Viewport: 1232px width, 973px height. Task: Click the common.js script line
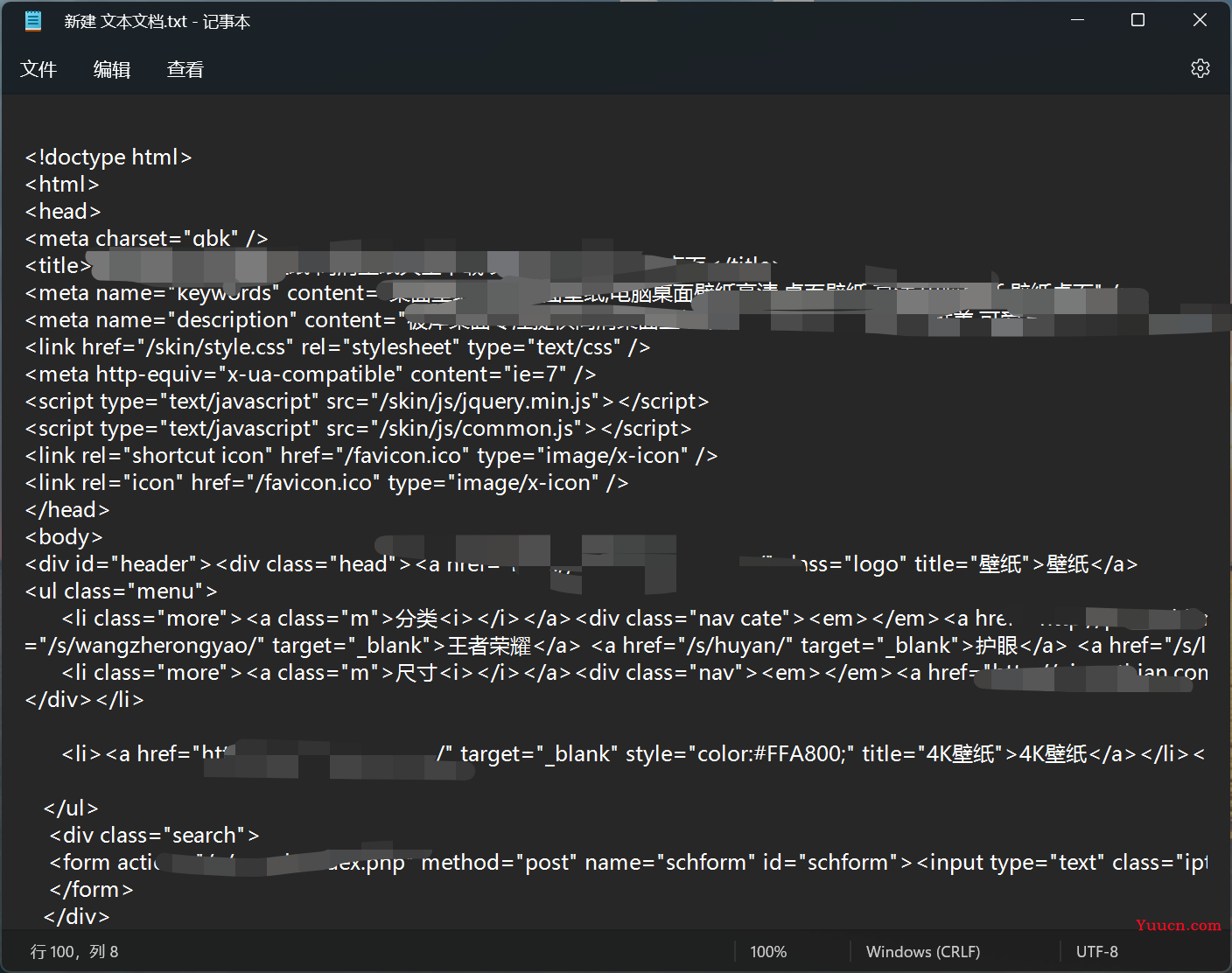[358, 428]
